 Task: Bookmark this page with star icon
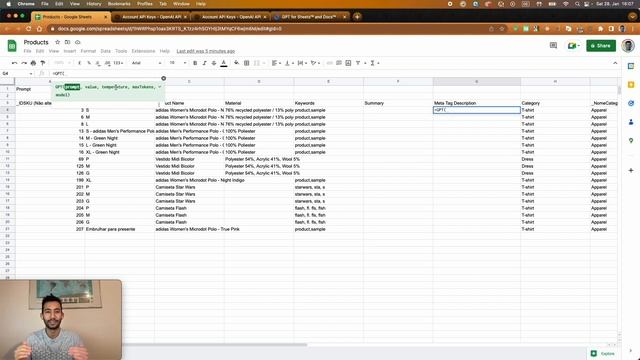click(x=502, y=29)
